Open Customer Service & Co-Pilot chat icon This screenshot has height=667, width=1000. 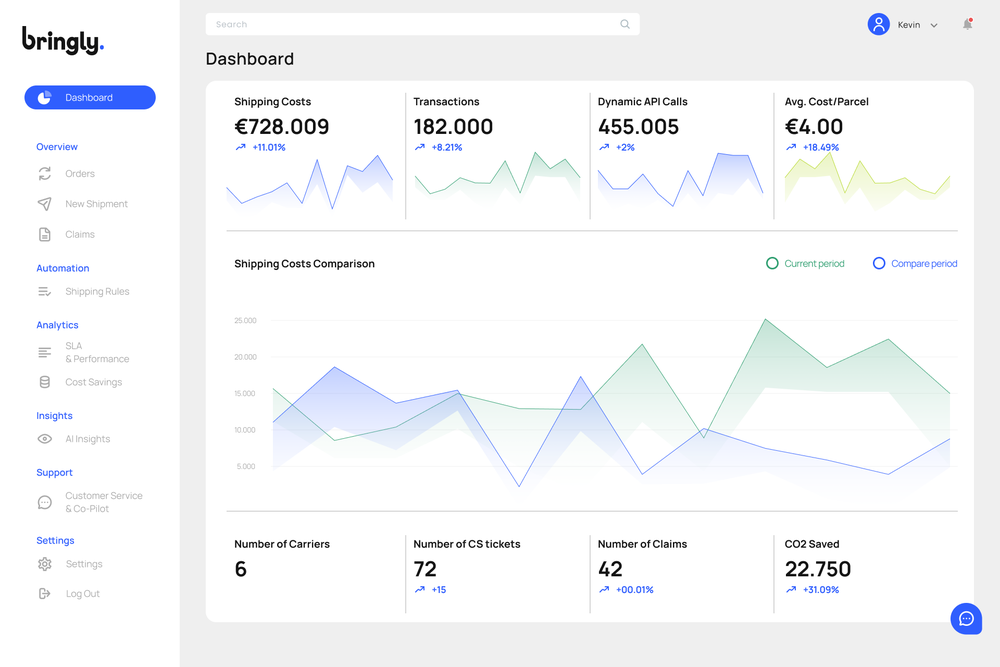[x=45, y=501]
